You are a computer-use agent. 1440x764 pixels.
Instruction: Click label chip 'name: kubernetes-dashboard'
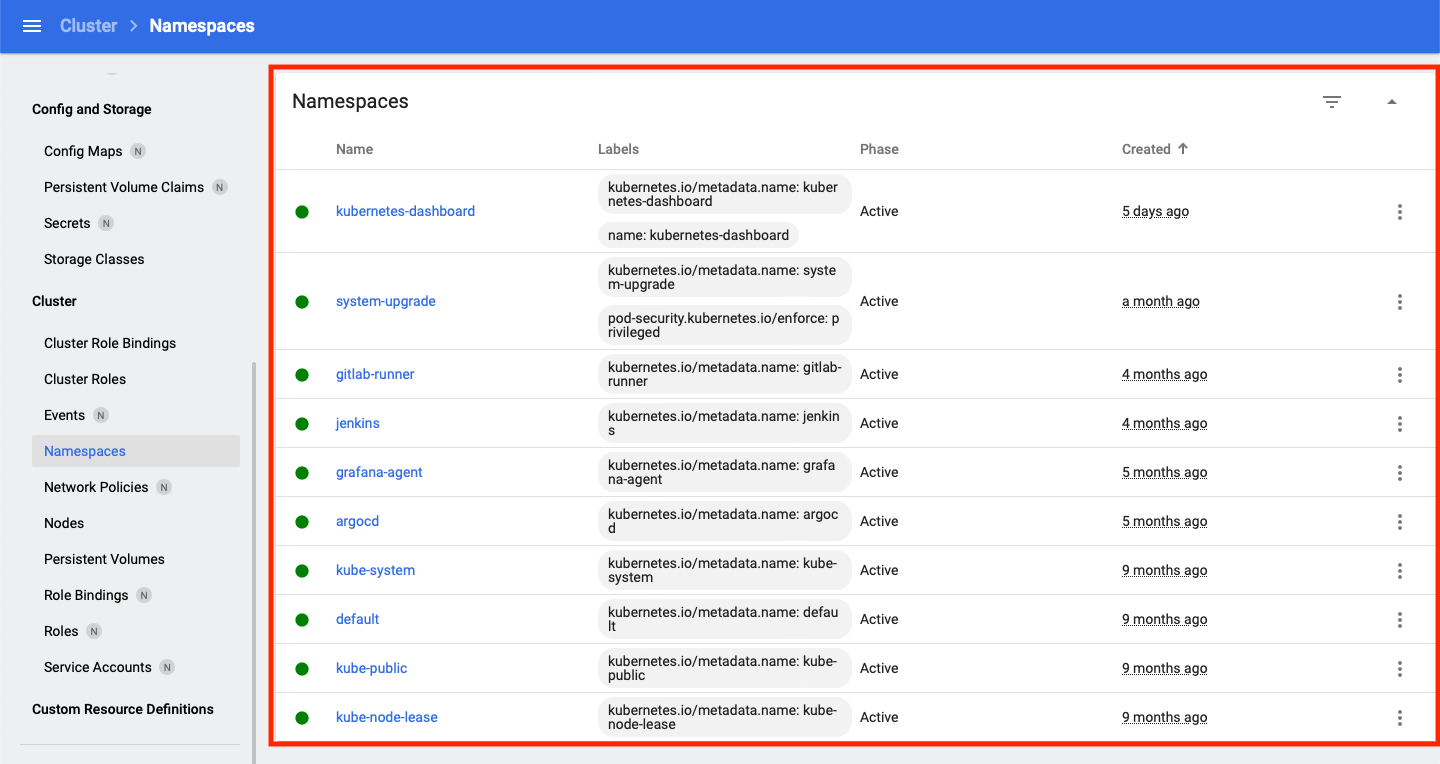(698, 235)
